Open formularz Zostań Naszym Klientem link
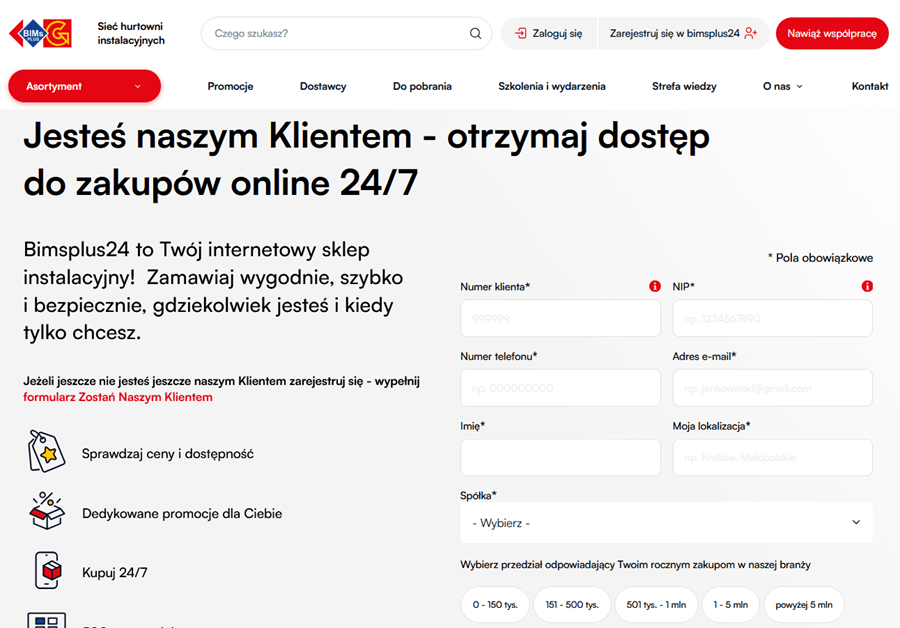 pos(118,397)
